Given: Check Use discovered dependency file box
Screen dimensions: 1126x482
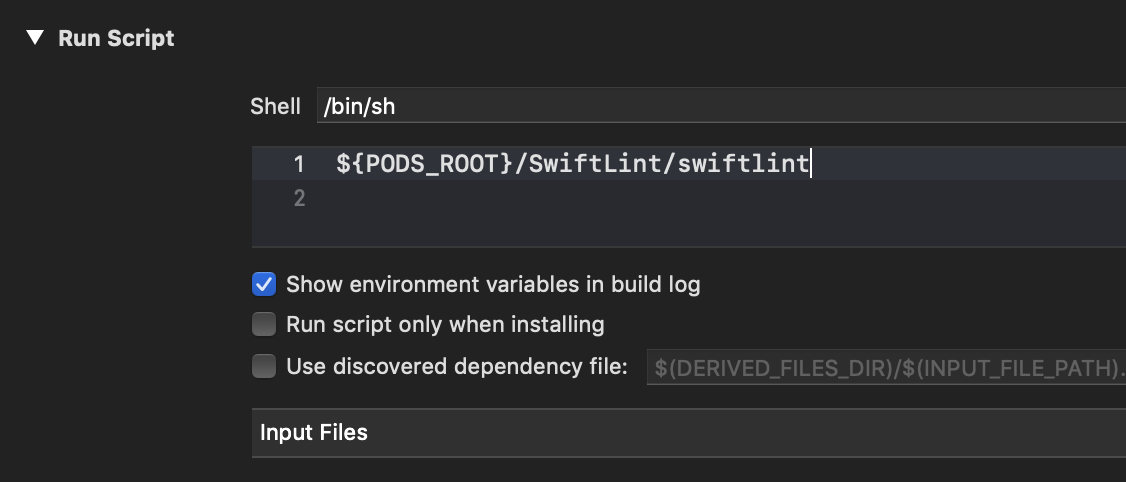Looking at the screenshot, I should [x=264, y=366].
